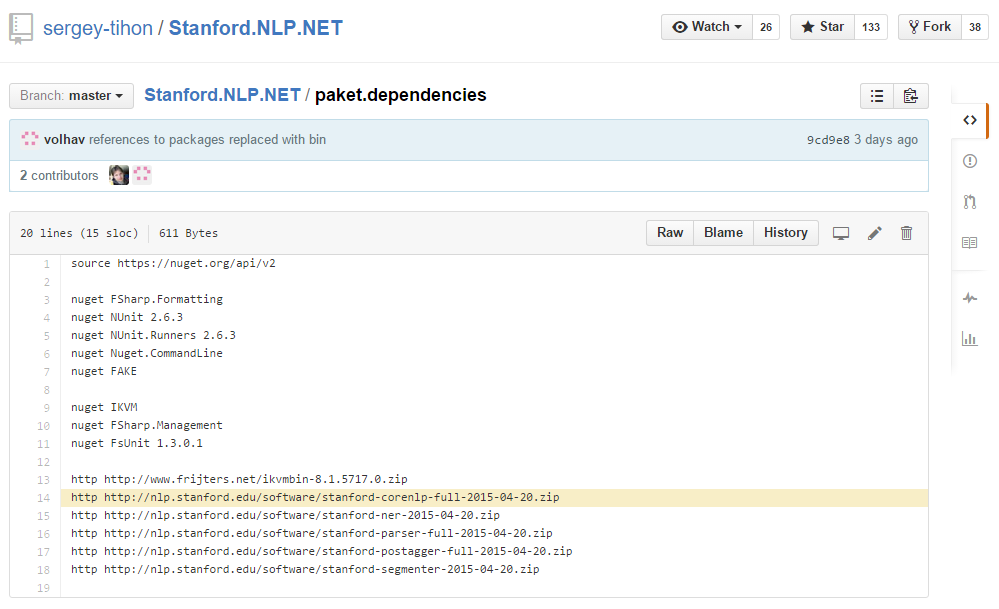Open Stanford.NLP.NET repository title link
The width and height of the screenshot is (999, 609).
pyautogui.click(x=255, y=28)
